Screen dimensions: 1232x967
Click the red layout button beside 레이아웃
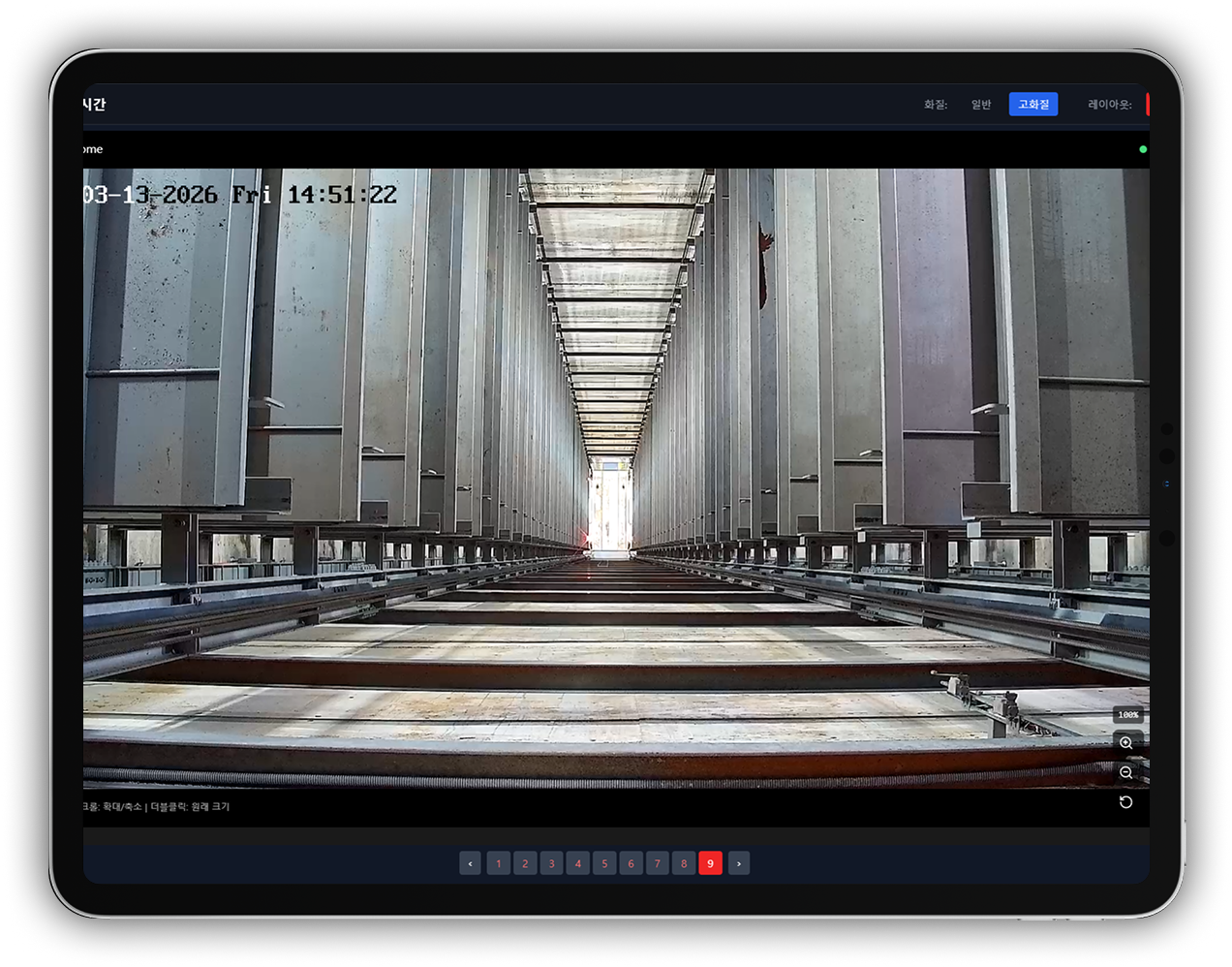(x=1147, y=105)
